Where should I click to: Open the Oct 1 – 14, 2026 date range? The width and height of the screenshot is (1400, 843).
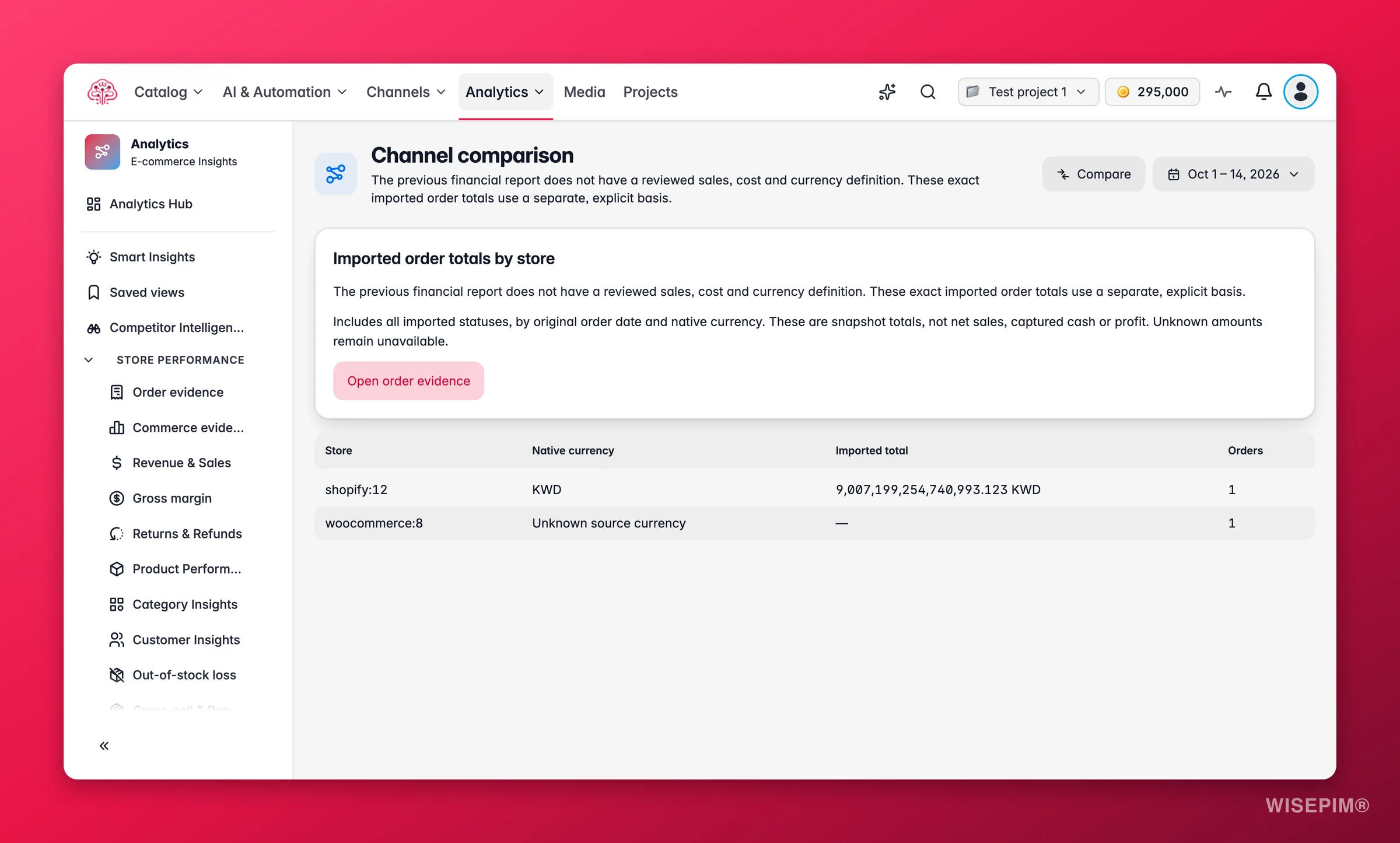[x=1233, y=174]
